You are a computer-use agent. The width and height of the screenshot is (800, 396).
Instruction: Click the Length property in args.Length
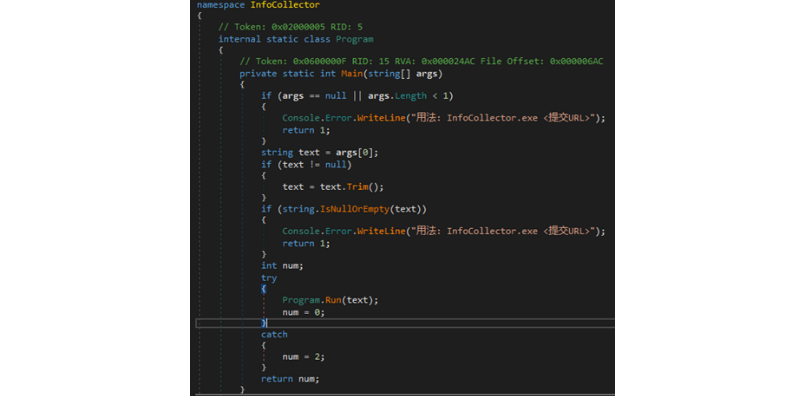[410, 96]
